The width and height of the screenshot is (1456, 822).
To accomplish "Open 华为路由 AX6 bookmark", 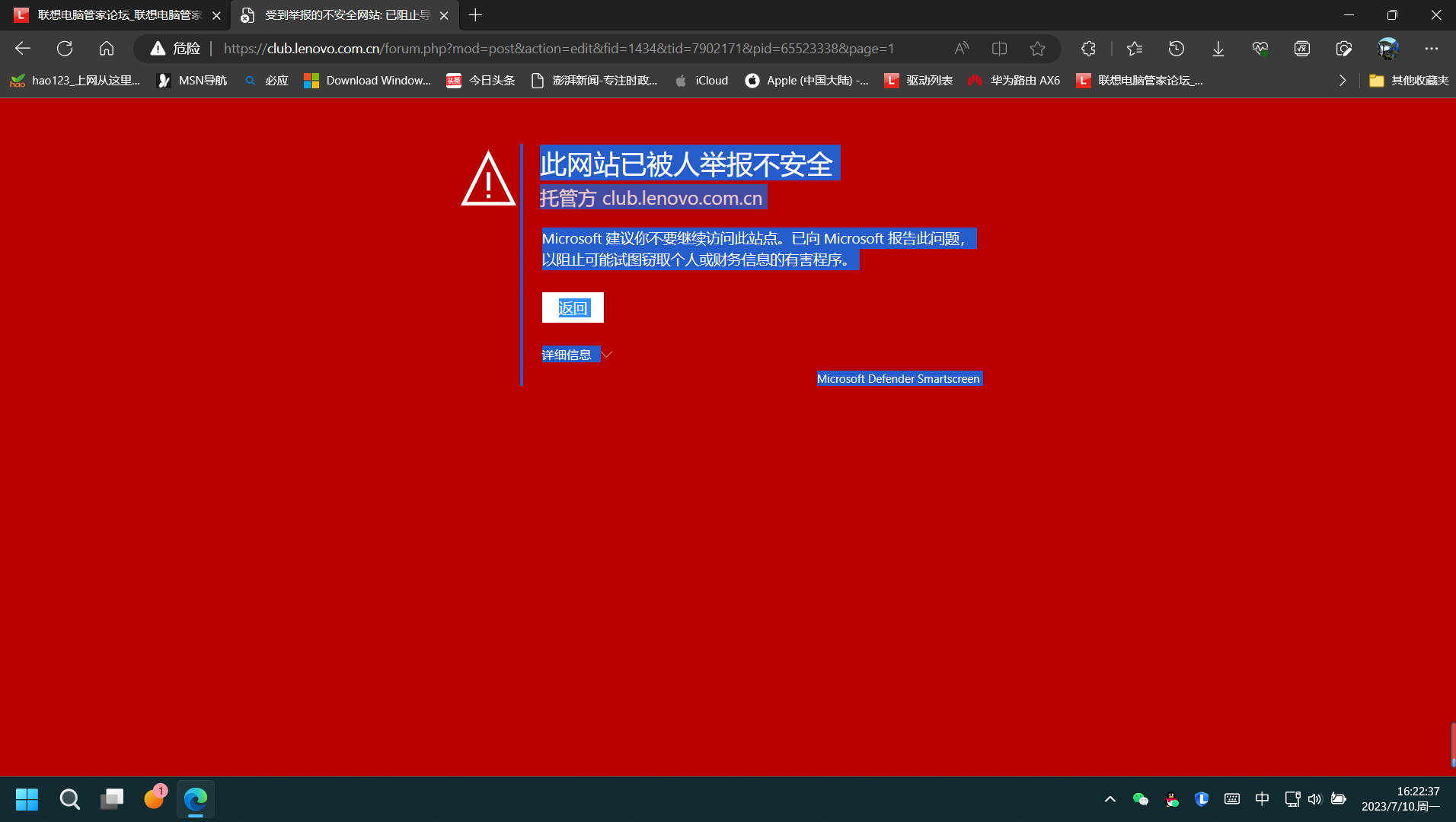I will (1014, 81).
